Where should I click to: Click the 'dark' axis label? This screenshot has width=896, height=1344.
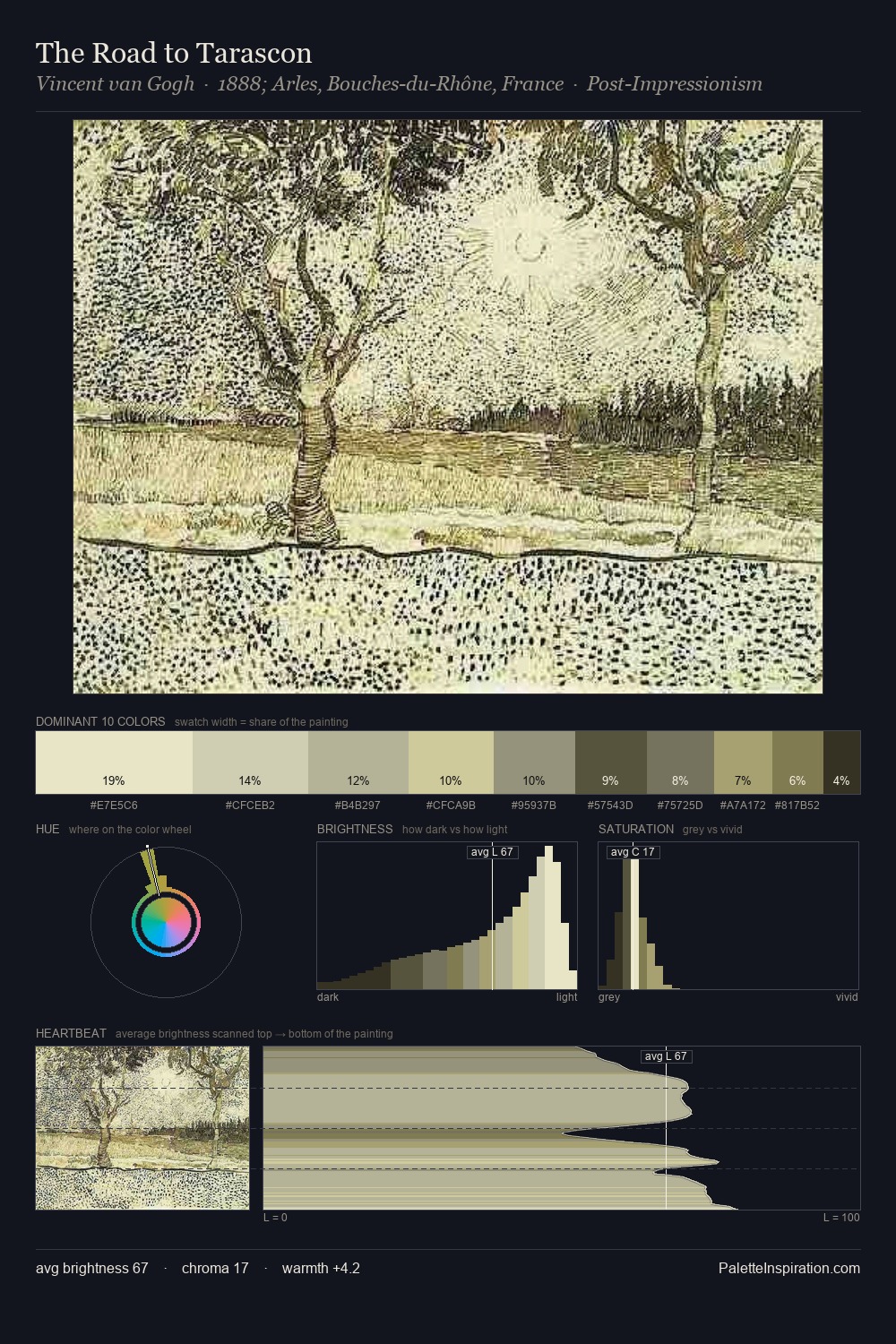point(328,997)
